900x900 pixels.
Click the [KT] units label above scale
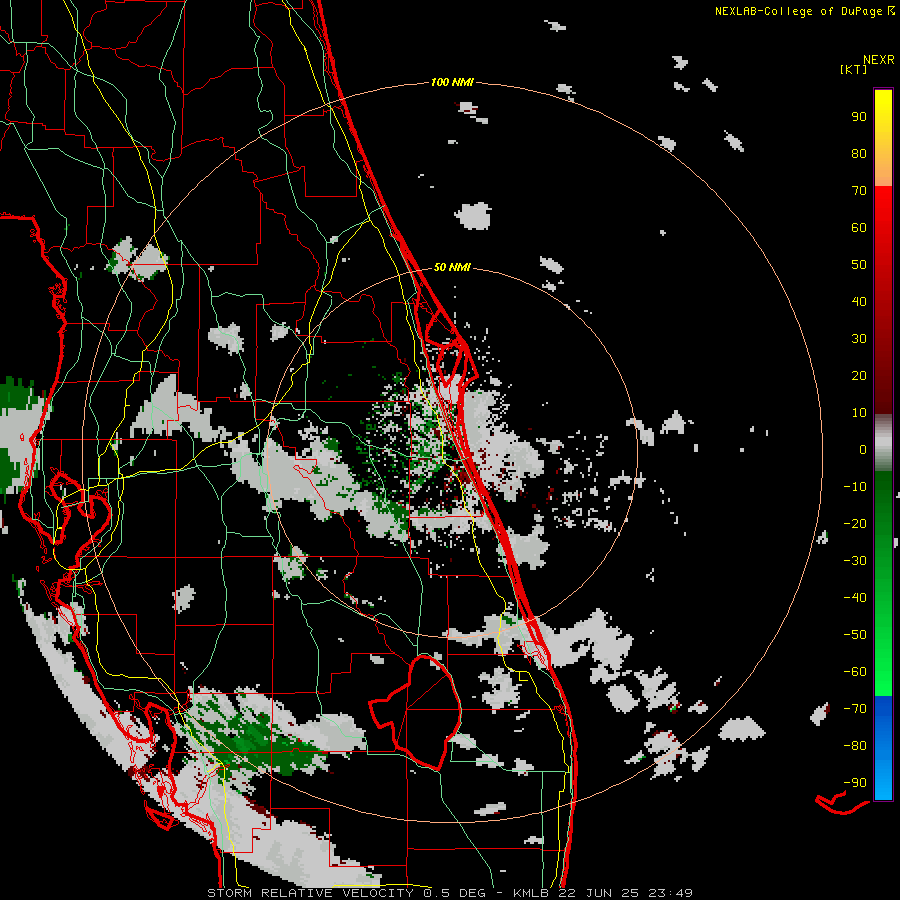coord(854,69)
